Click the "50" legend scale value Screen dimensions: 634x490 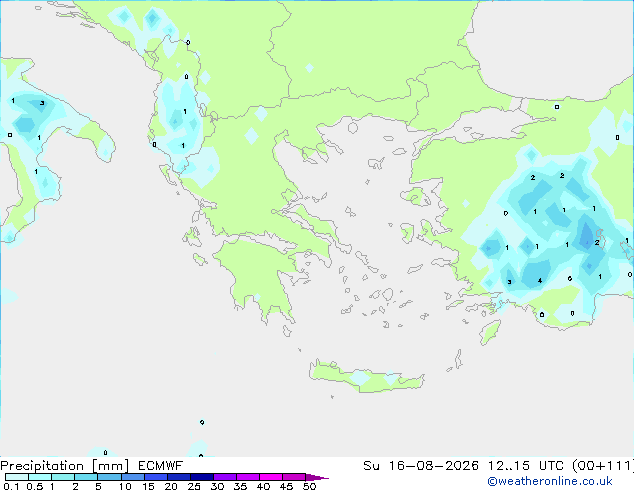(309, 486)
